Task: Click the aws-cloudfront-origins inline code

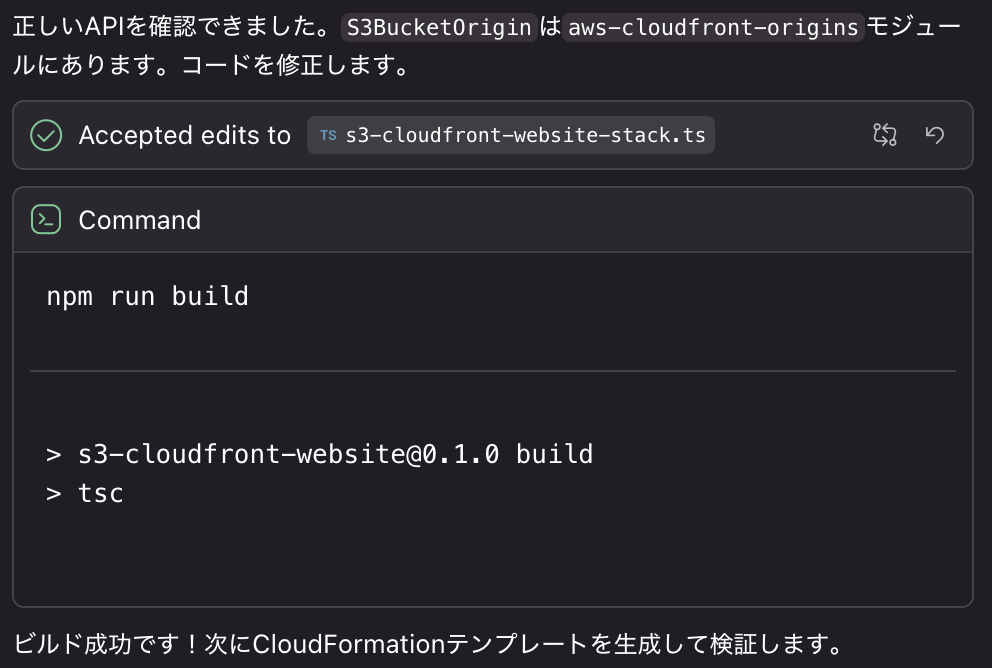Action: (713, 28)
